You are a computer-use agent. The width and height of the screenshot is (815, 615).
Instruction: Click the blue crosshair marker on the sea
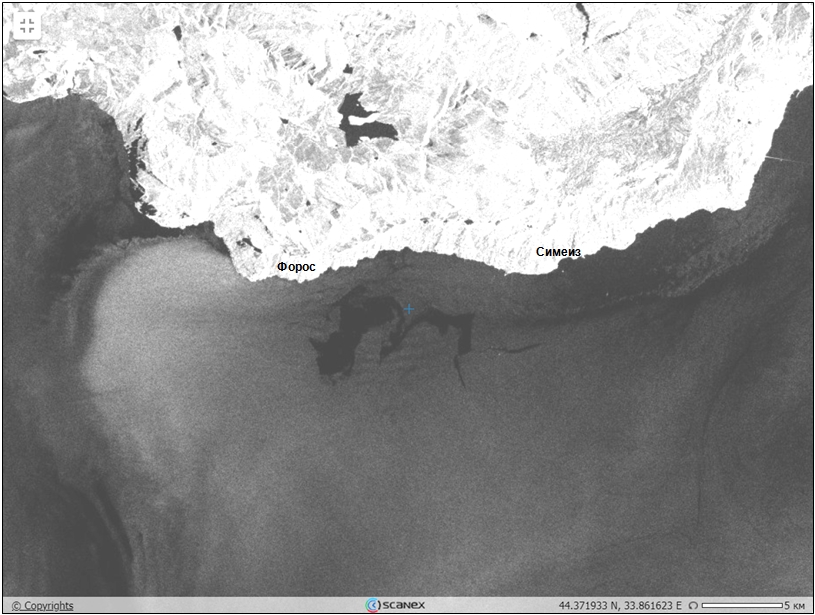[409, 309]
